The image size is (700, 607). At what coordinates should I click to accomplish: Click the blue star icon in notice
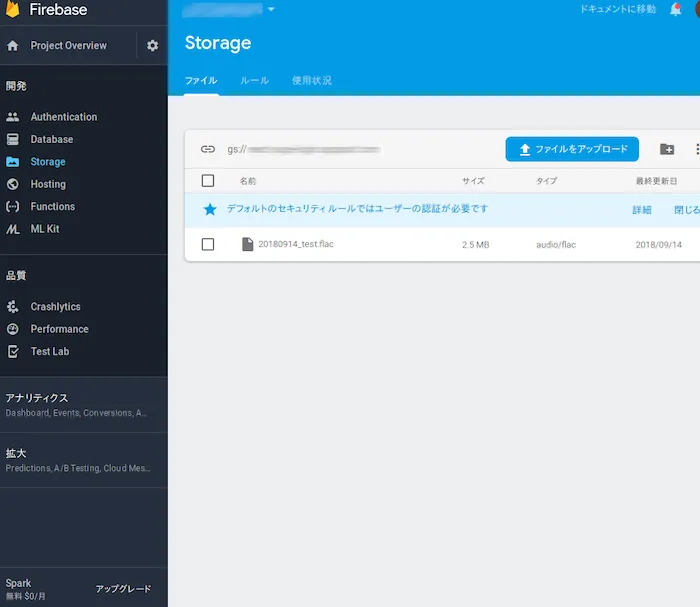[210, 209]
